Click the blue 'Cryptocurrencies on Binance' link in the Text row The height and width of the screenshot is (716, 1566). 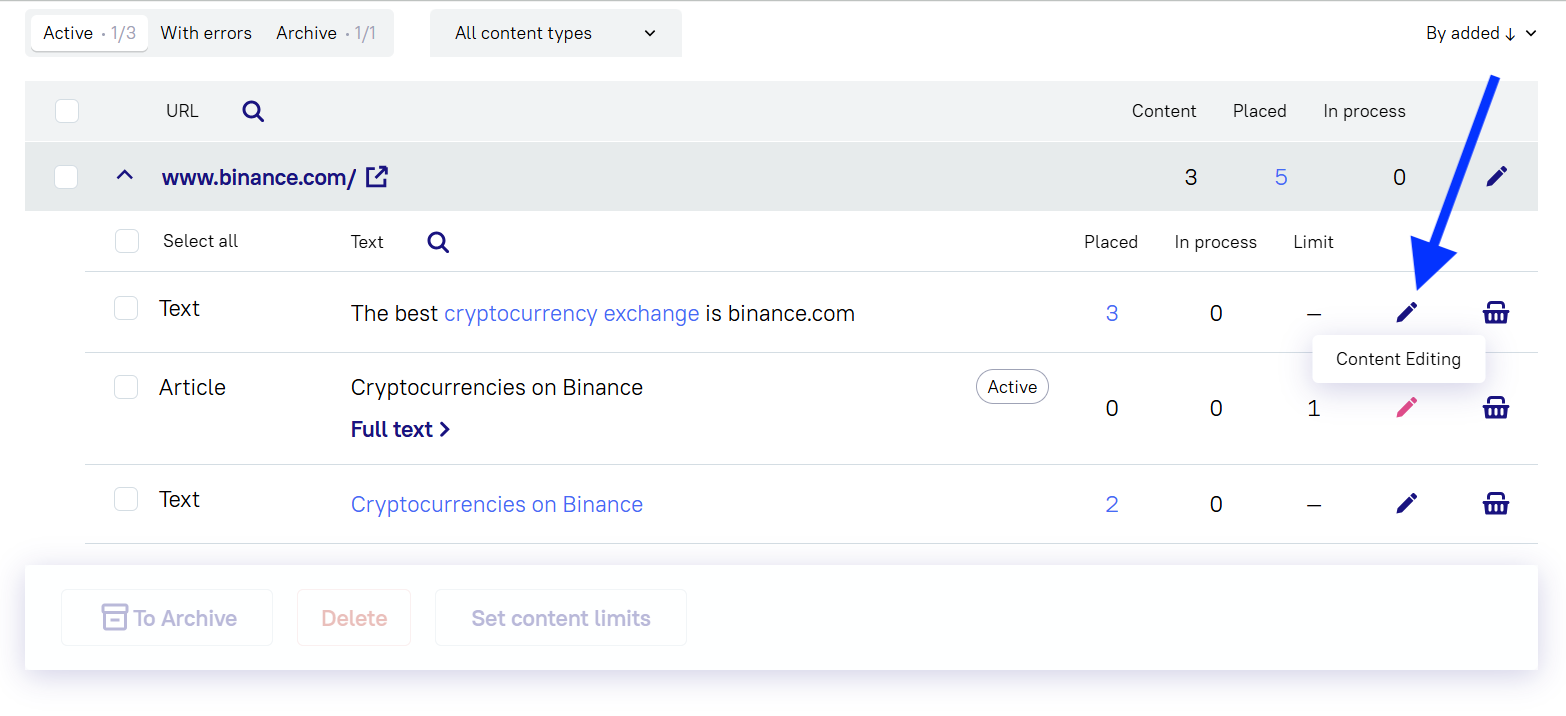click(x=497, y=504)
